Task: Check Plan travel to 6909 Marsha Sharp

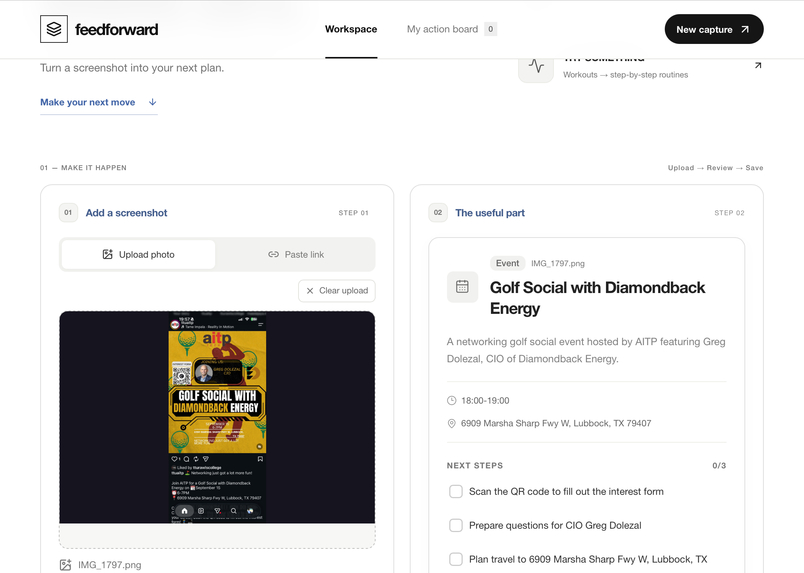Action: click(x=456, y=559)
